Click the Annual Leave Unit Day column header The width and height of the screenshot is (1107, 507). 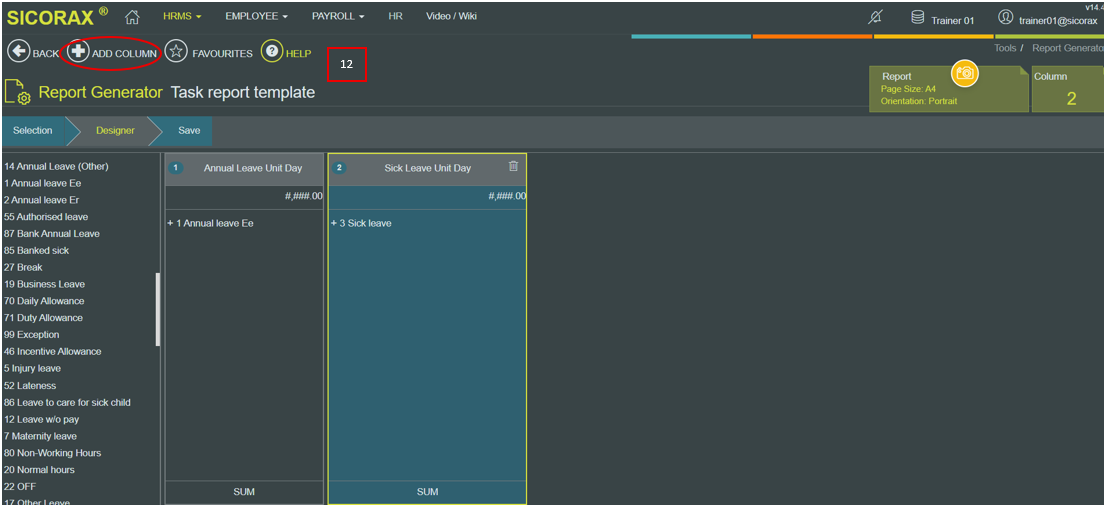point(244,168)
